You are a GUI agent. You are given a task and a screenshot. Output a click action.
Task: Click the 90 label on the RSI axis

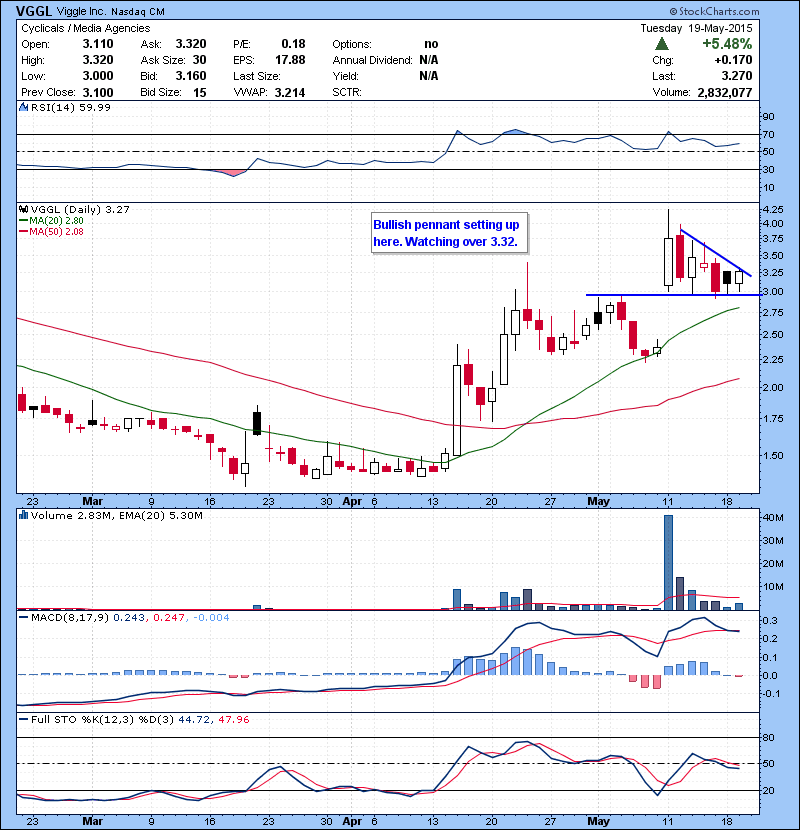[x=768, y=116]
